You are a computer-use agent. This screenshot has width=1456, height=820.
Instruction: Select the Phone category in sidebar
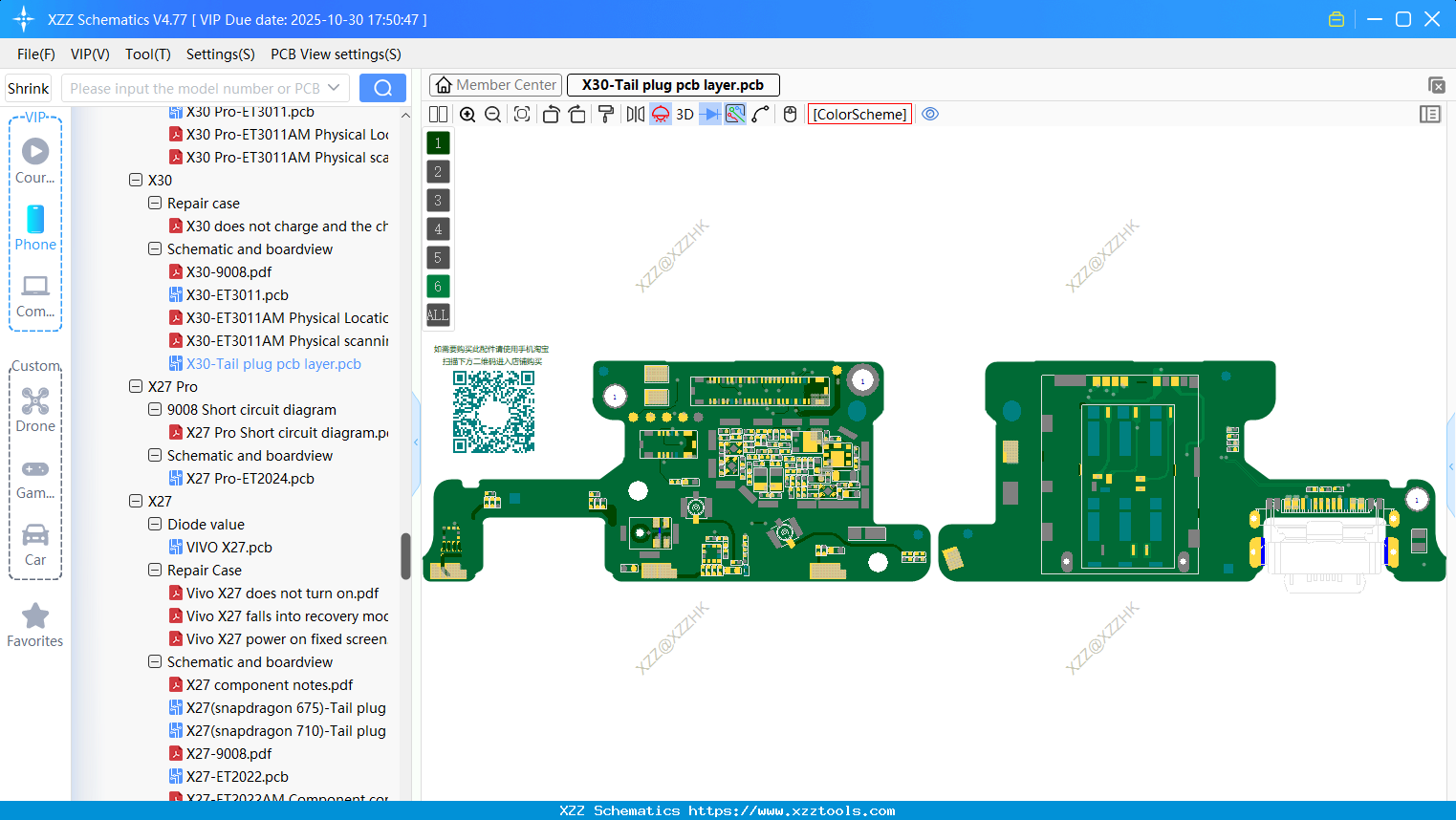coord(35,229)
